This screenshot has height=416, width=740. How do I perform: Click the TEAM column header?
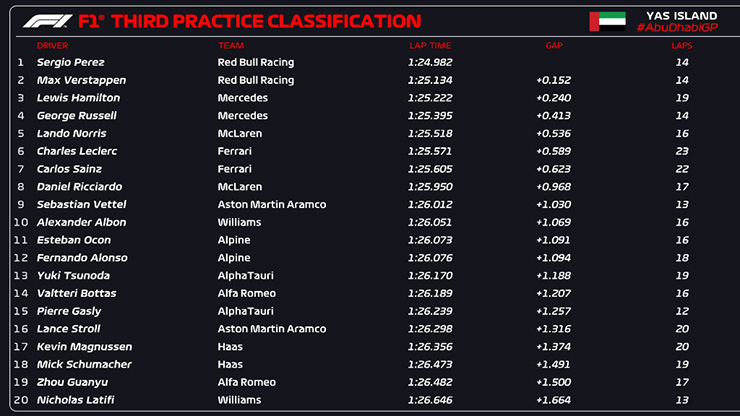point(231,45)
